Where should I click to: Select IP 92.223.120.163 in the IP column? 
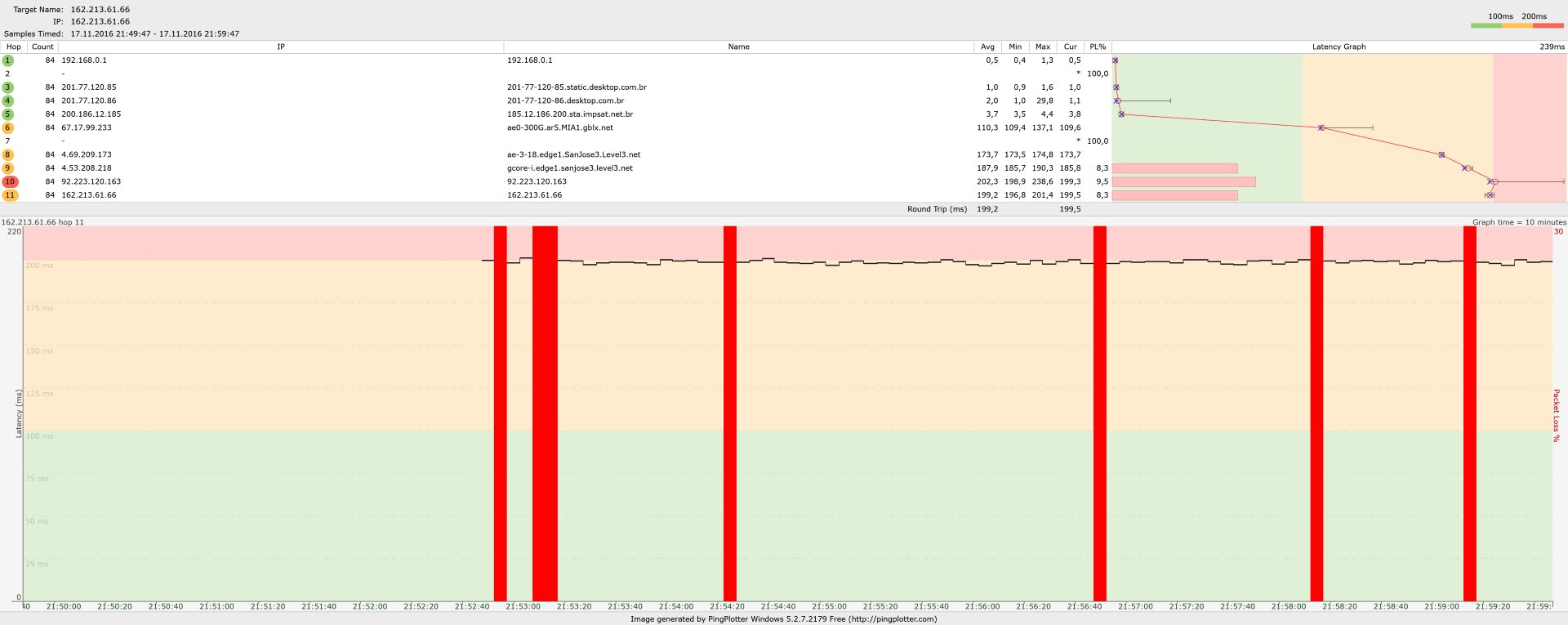coord(91,182)
